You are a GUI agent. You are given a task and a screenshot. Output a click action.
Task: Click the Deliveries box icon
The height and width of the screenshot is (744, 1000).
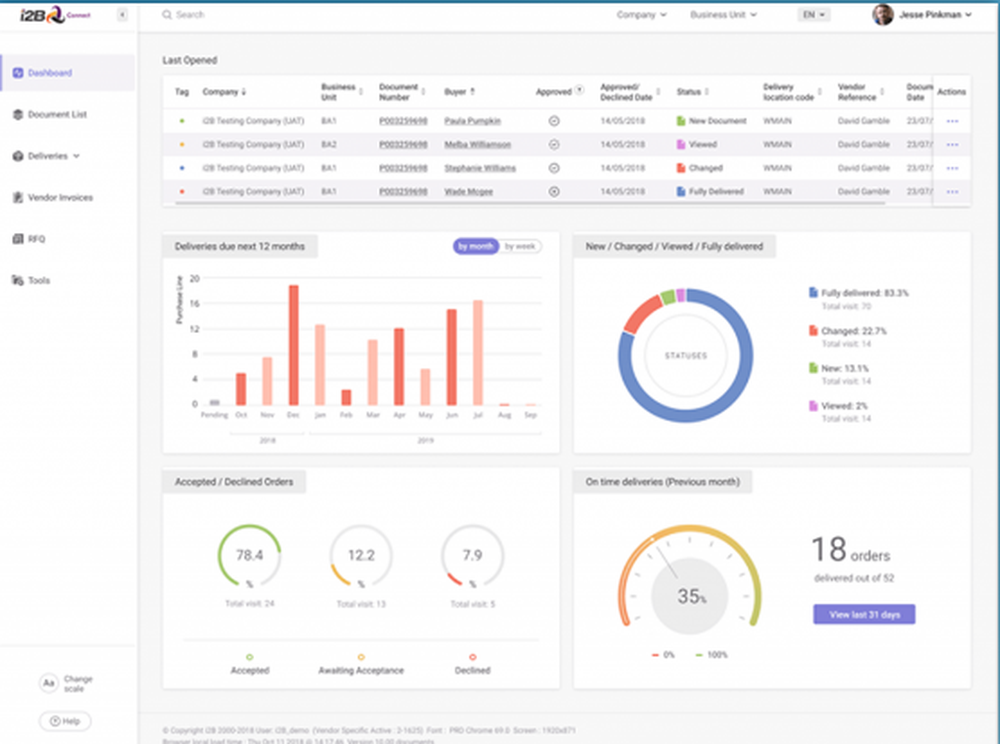pyautogui.click(x=18, y=156)
